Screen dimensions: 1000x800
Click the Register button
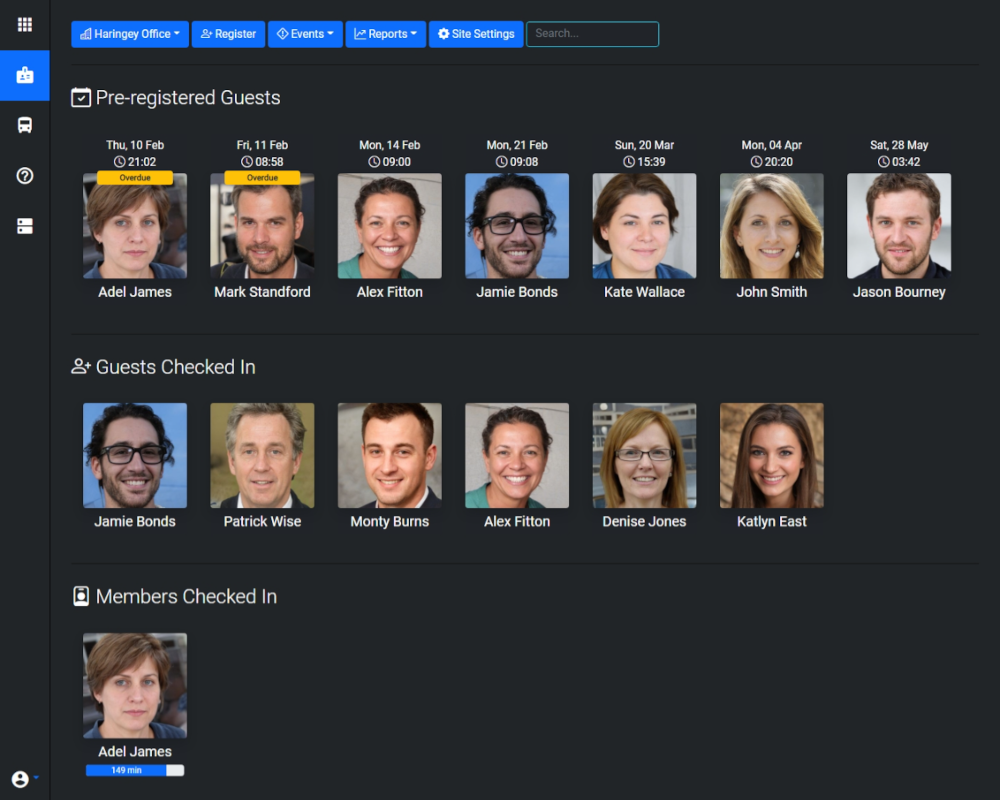coord(228,34)
